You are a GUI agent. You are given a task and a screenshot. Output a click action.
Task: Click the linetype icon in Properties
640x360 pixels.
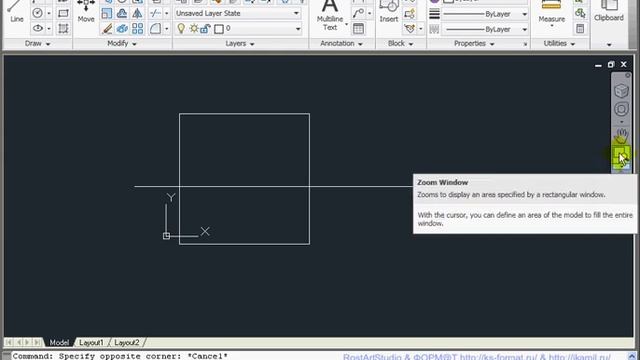[434, 29]
